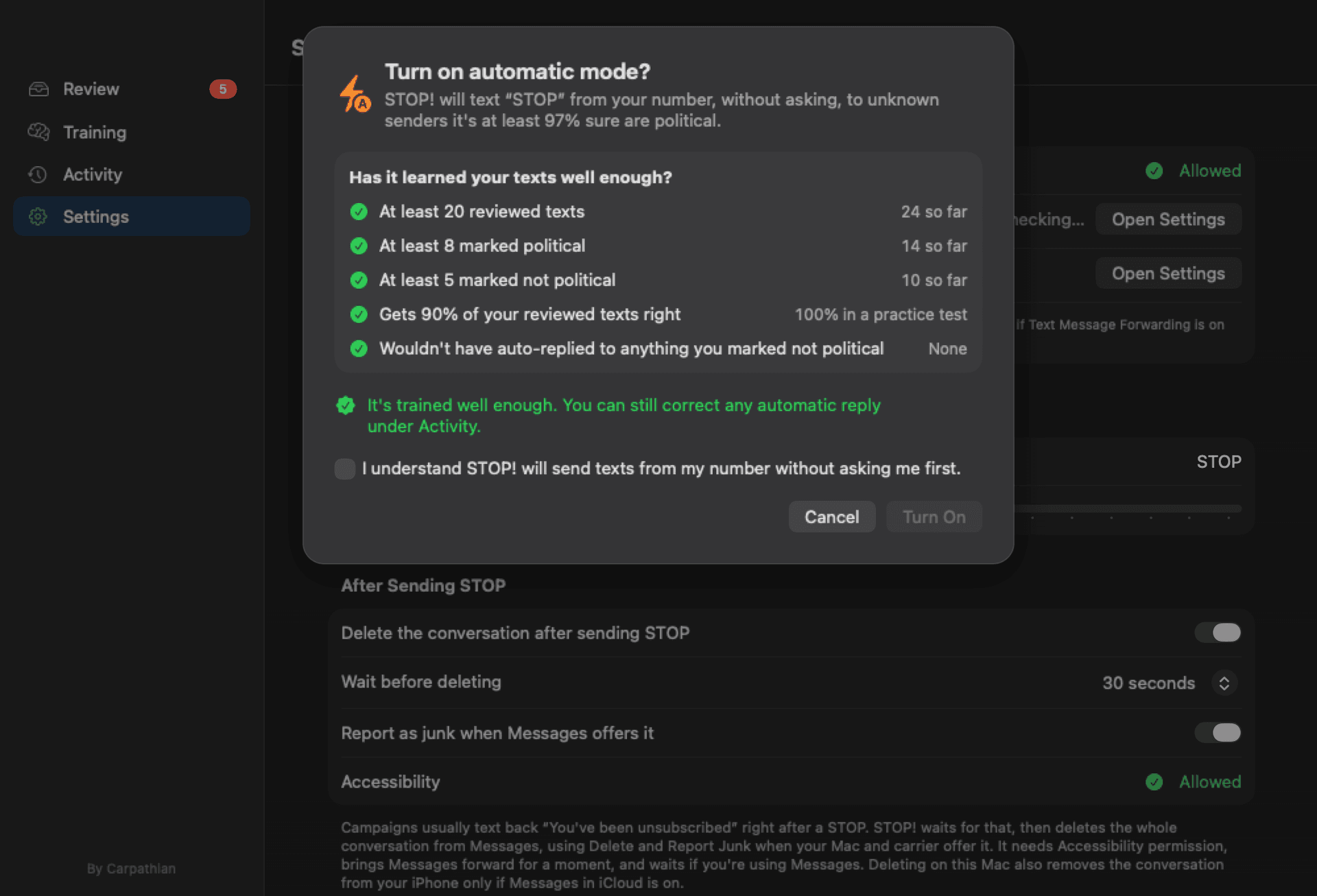Viewport: 1317px width, 896px height.
Task: Click the Training brain icon
Action: pos(38,132)
